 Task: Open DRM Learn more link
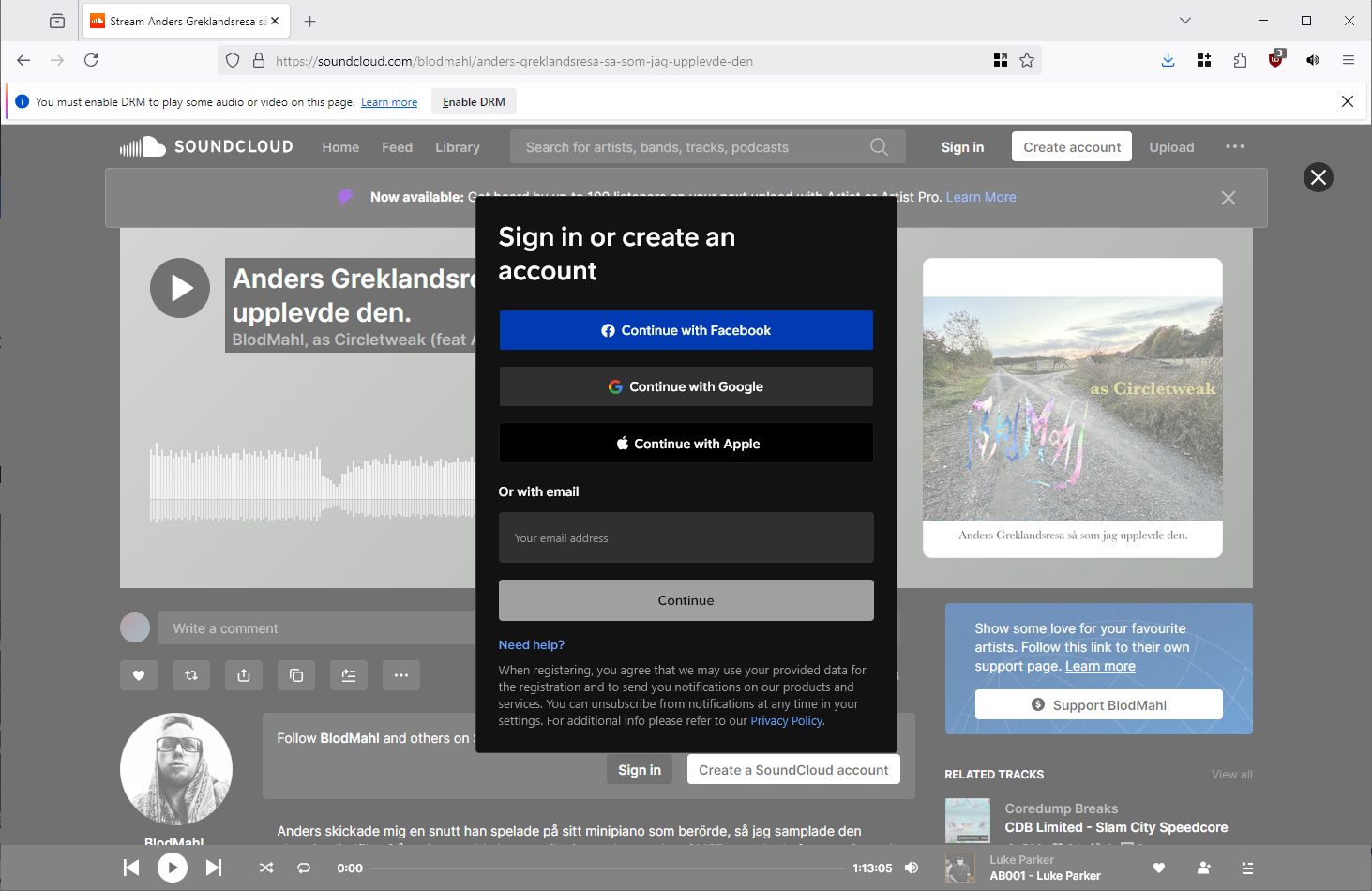click(389, 102)
